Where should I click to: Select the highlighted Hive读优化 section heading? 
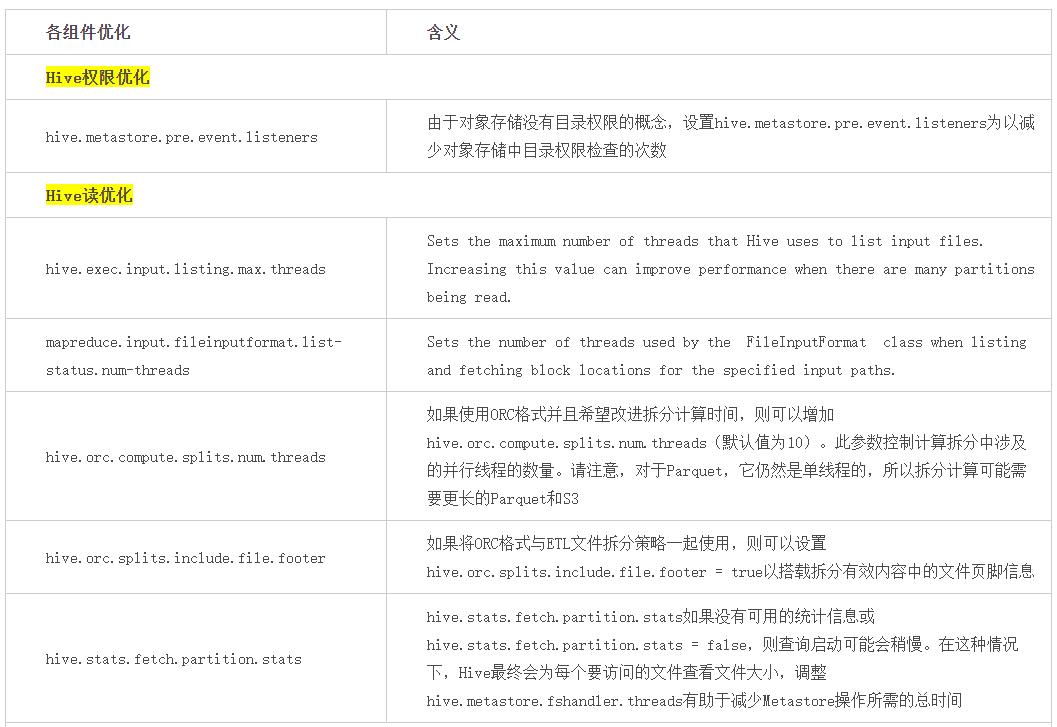(89, 195)
